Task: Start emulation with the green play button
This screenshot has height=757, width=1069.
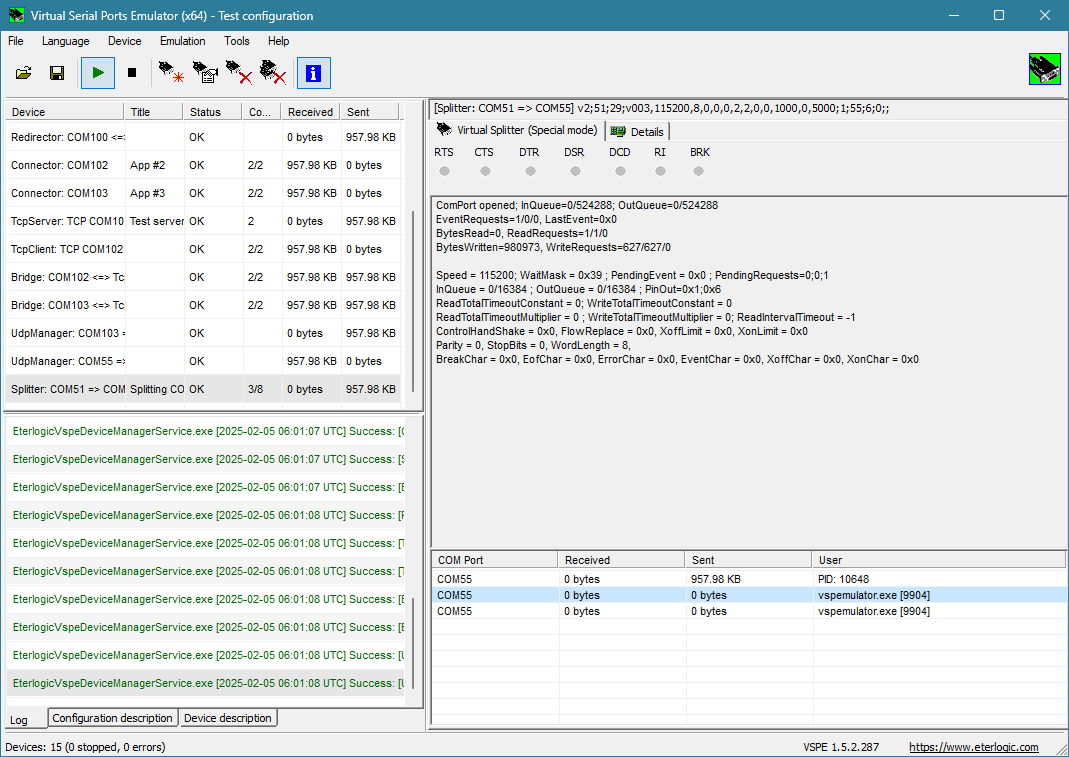Action: pyautogui.click(x=97, y=73)
